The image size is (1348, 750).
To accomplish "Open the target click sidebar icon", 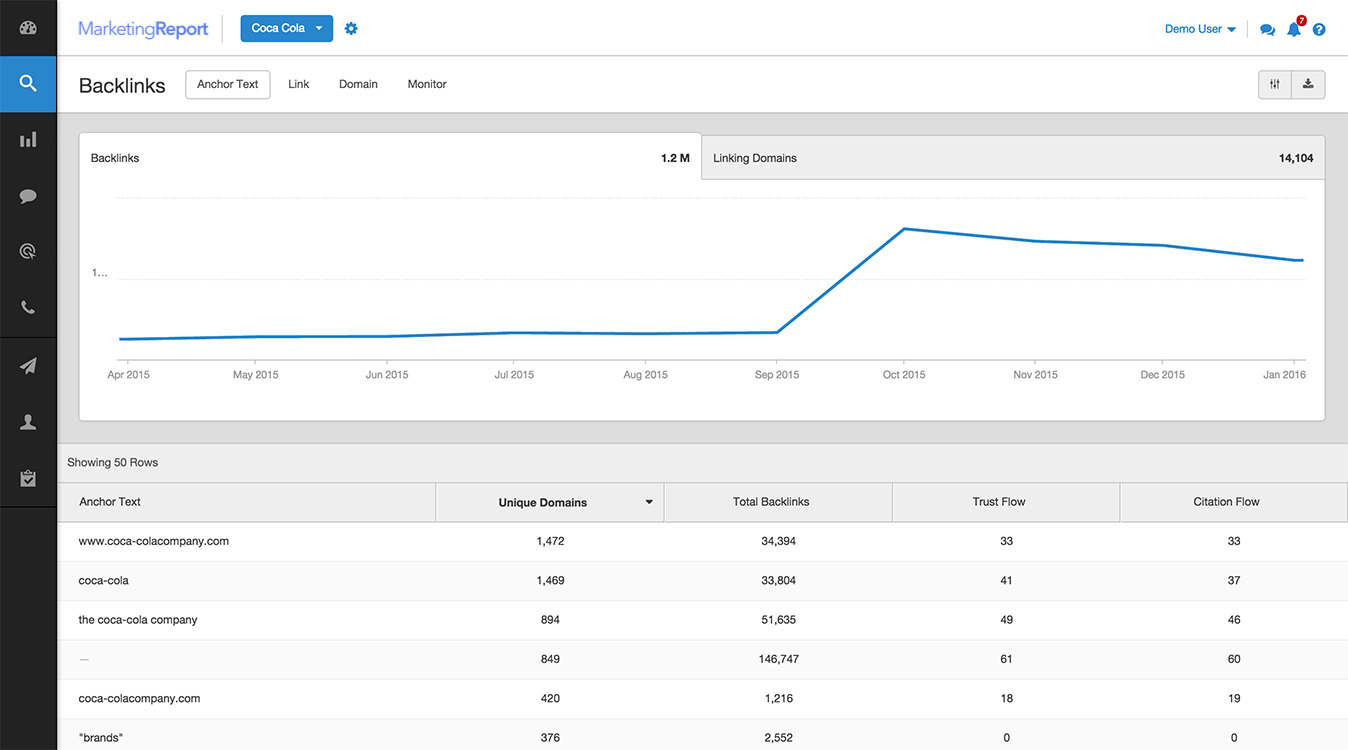I will 28,252.
